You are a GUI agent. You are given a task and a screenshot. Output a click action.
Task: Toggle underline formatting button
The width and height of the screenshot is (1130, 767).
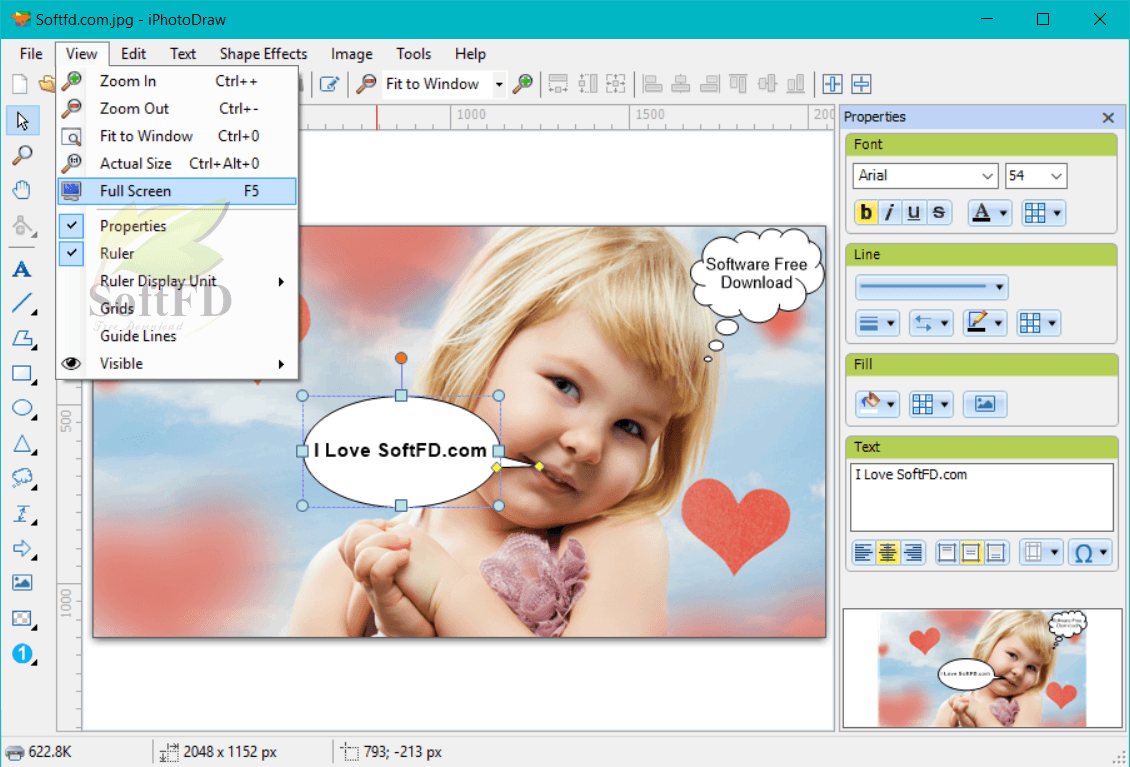(914, 213)
